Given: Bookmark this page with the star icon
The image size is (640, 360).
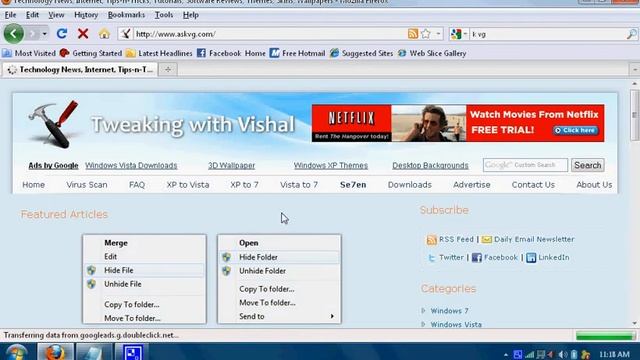Looking at the screenshot, I should [x=426, y=34].
